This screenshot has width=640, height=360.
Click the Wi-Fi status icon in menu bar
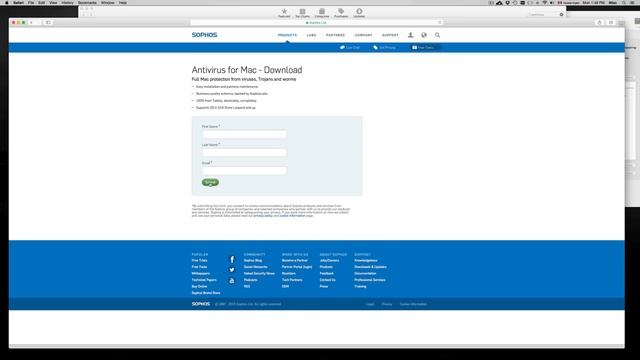[x=544, y=2]
